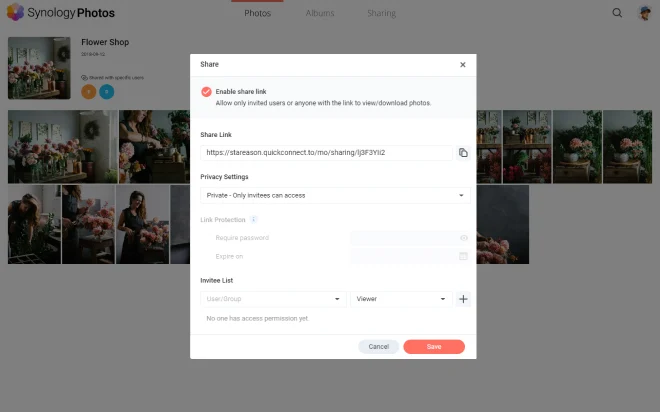
Task: Click the Synology Photos logo
Action: coord(58,13)
